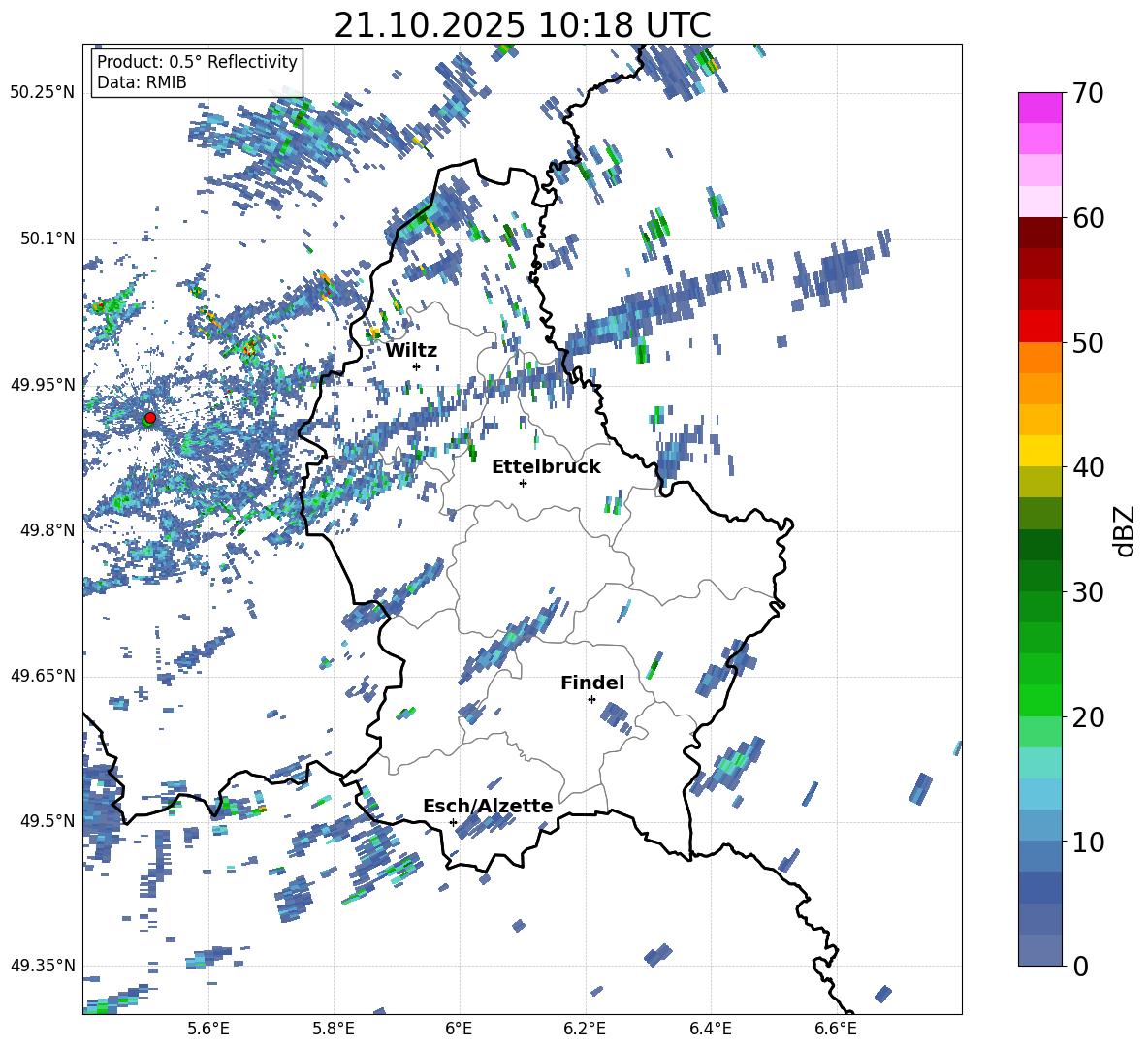Screen dimensions: 1148x1048
Task: Click the Ettelbruck city label
Action: click(546, 467)
